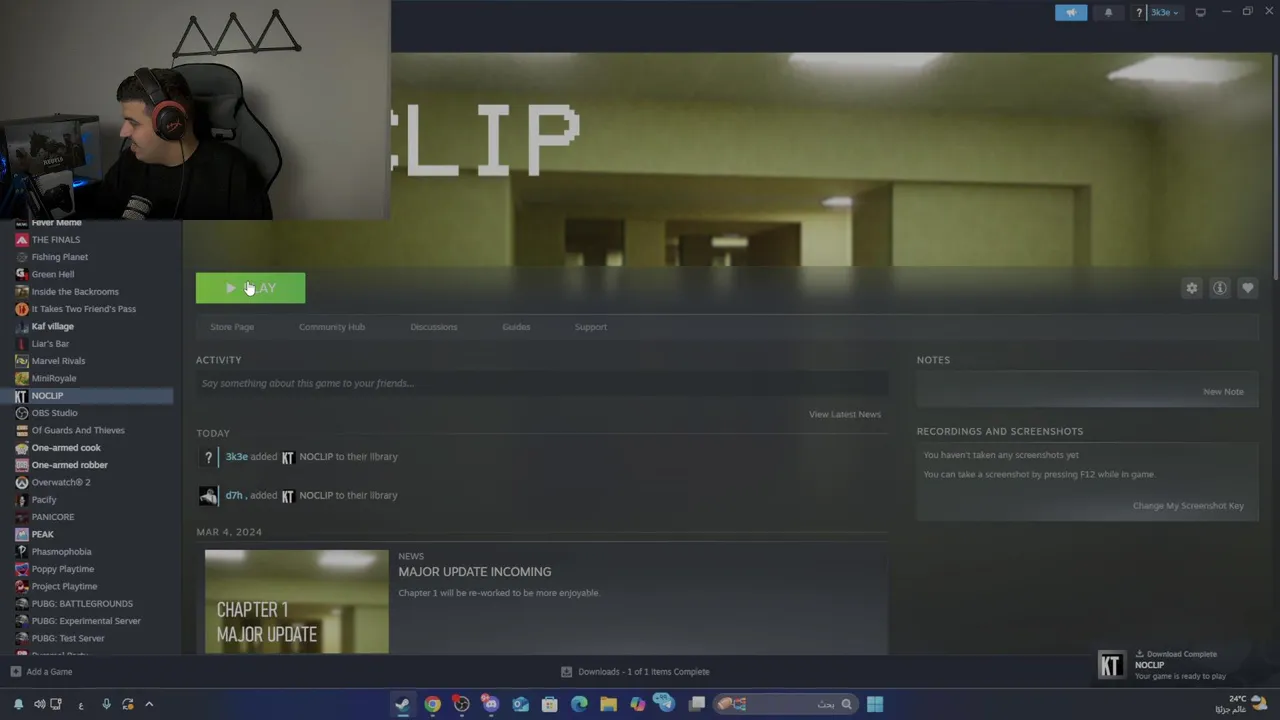Open the Steam announcements megaphone button

coord(1070,12)
